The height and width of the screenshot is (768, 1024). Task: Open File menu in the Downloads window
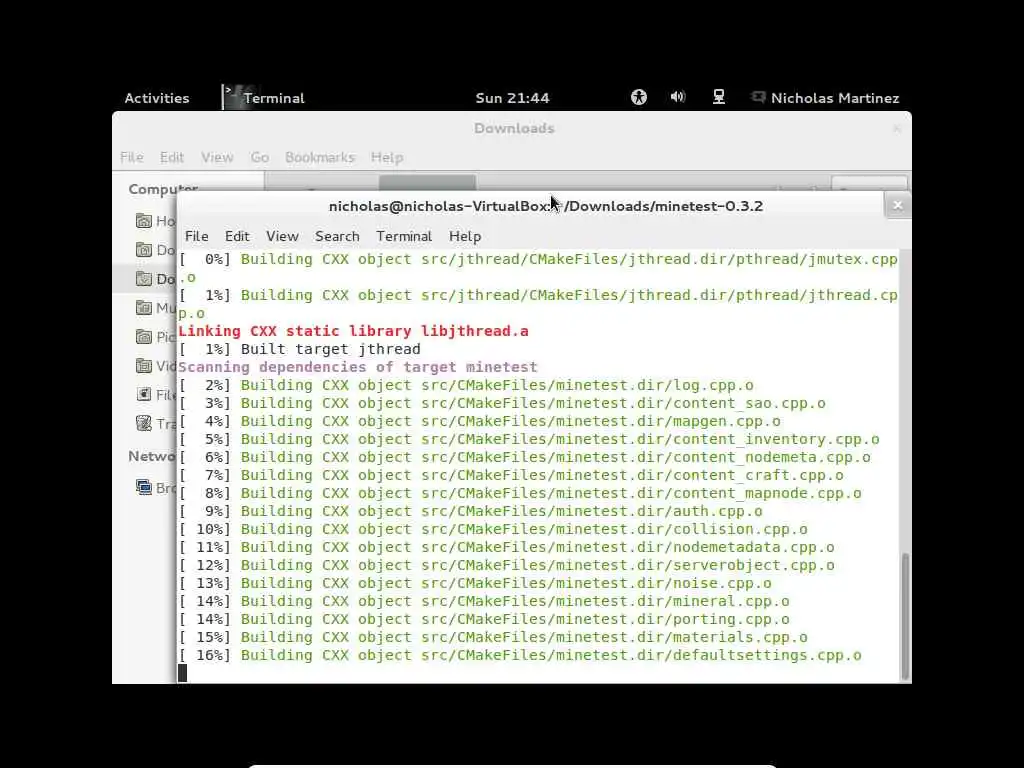click(131, 157)
